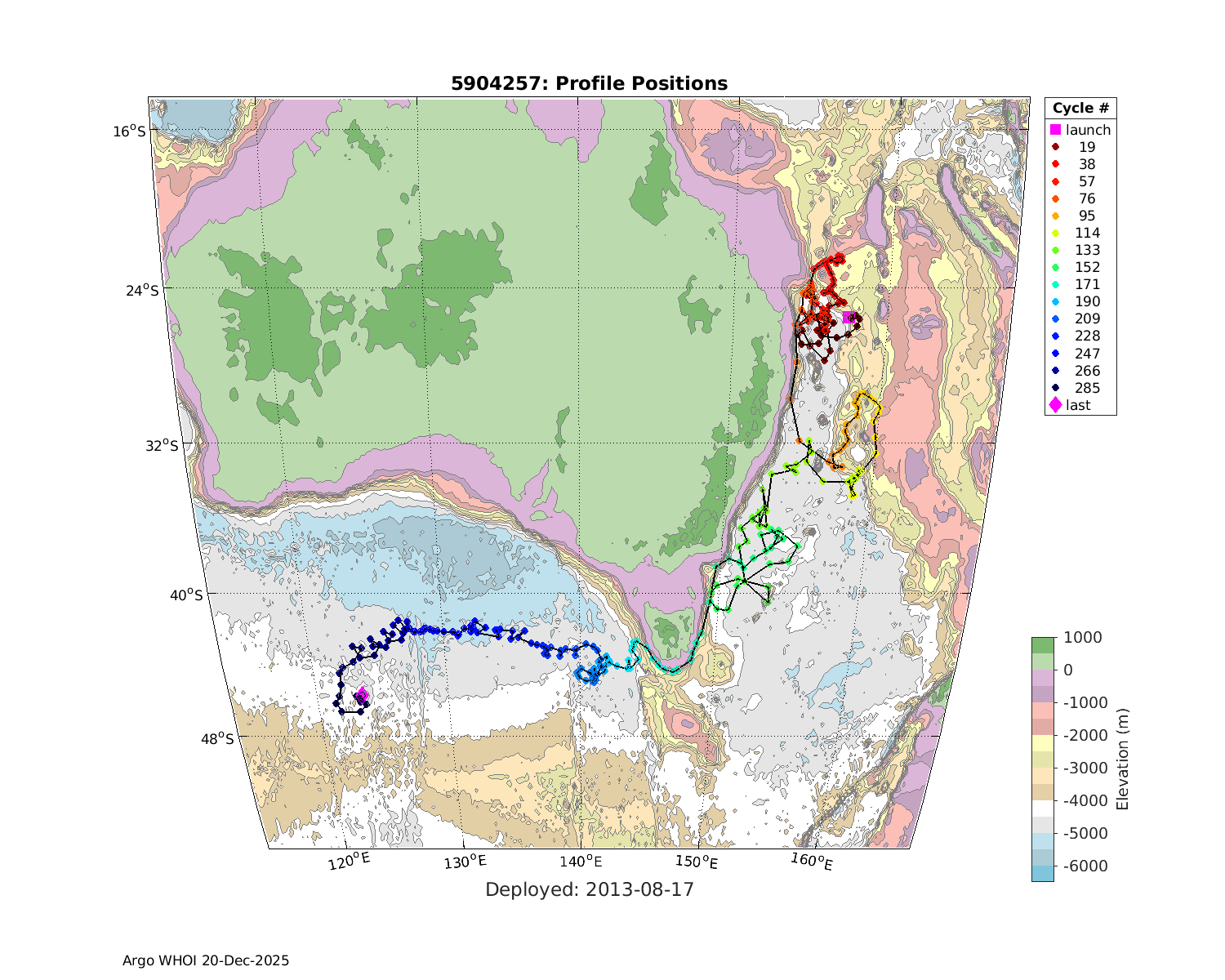
Task: Click the magenta last diamond in the legend
Action: (1055, 405)
